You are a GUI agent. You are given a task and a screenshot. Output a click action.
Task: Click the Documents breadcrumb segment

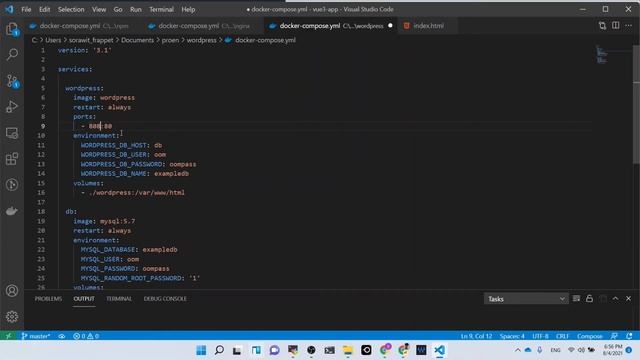point(137,40)
